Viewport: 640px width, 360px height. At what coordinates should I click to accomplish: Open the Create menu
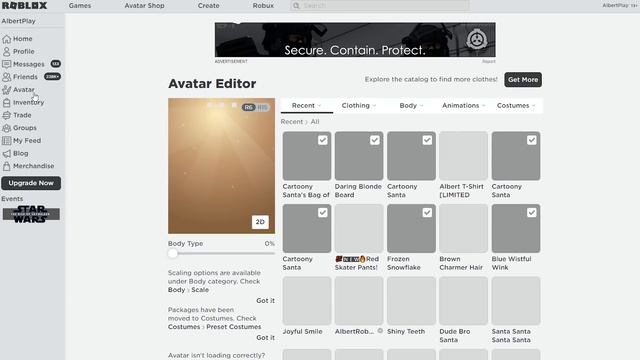tap(209, 6)
